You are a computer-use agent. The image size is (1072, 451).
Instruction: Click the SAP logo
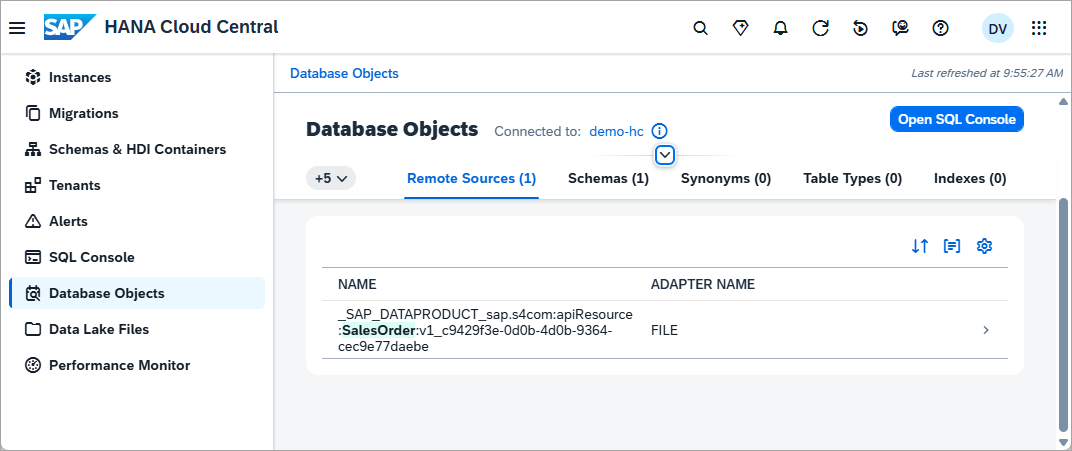tap(69, 27)
